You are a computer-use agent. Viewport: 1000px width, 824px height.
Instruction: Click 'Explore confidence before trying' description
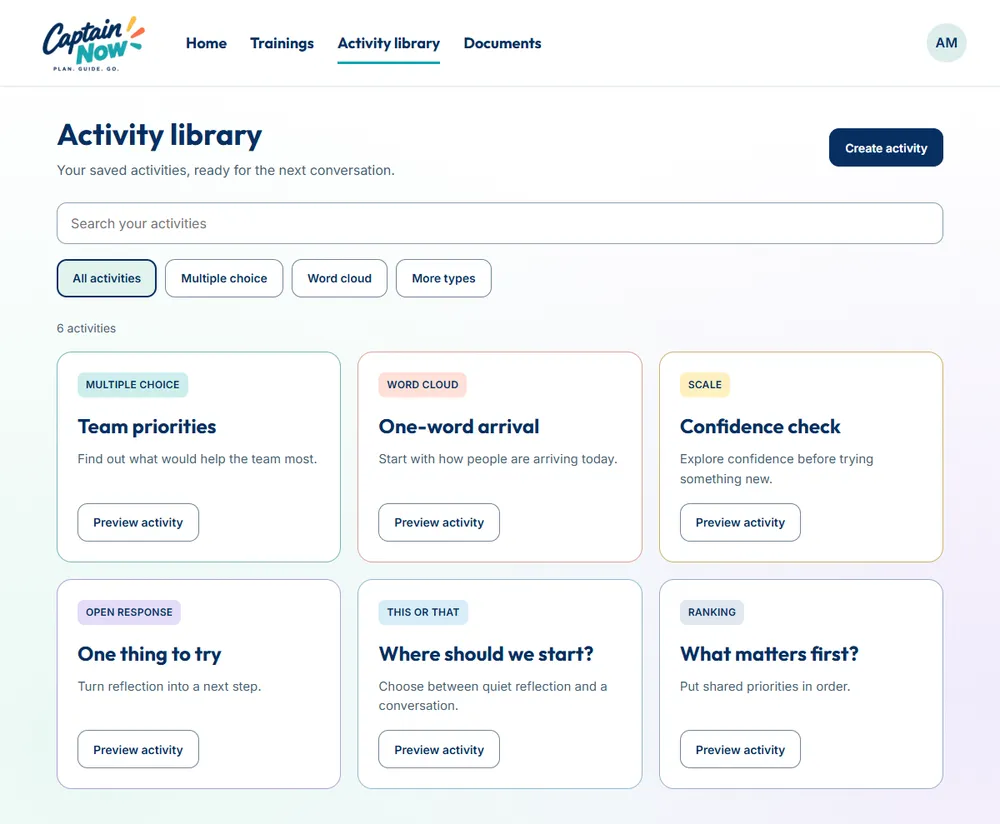776,469
